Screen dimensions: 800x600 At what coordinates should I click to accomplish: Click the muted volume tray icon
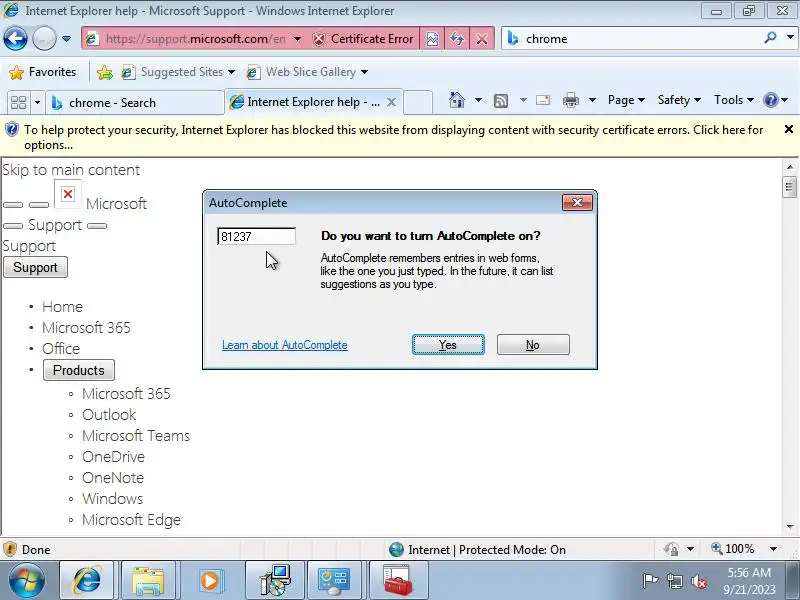coord(698,582)
